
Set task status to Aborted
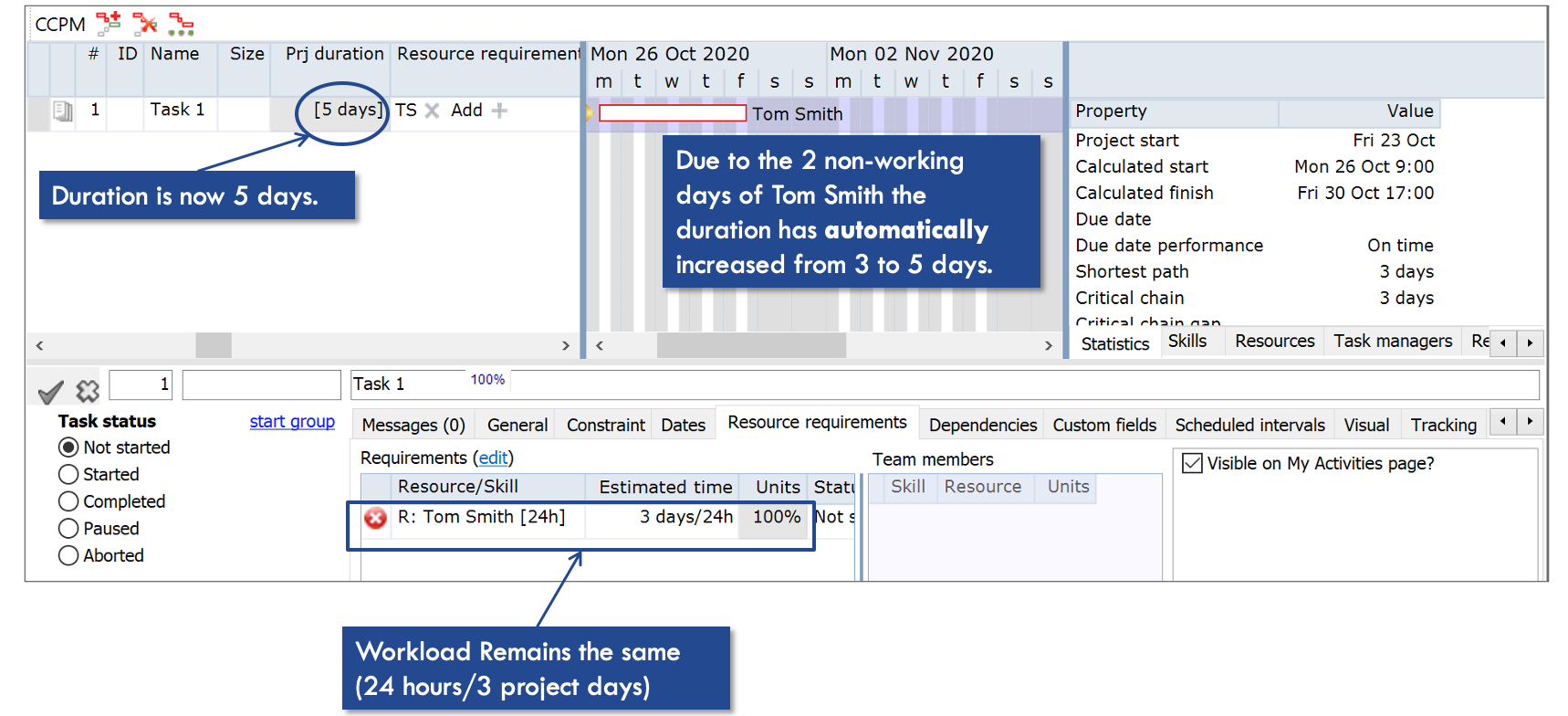pos(68,555)
